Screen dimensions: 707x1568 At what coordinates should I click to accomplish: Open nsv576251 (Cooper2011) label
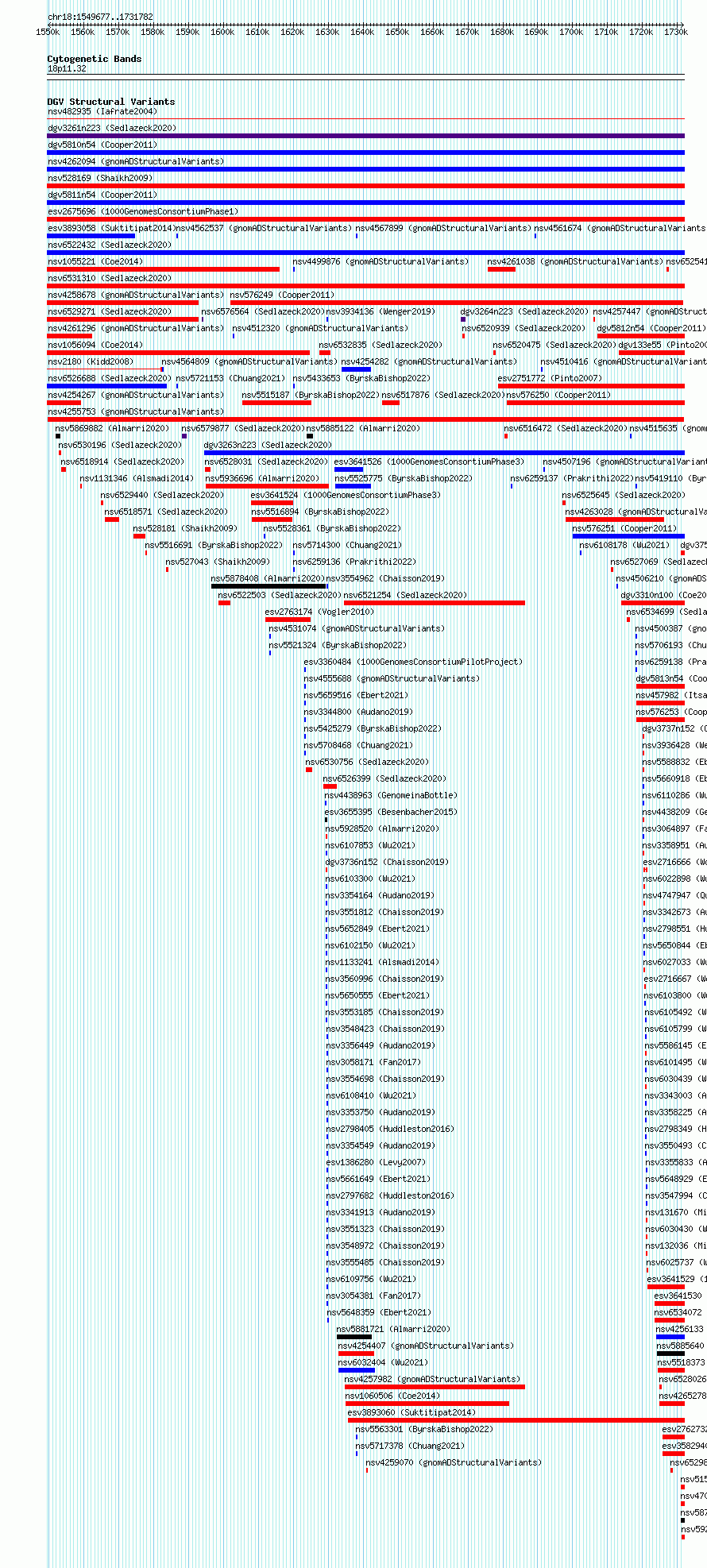[x=625, y=528]
